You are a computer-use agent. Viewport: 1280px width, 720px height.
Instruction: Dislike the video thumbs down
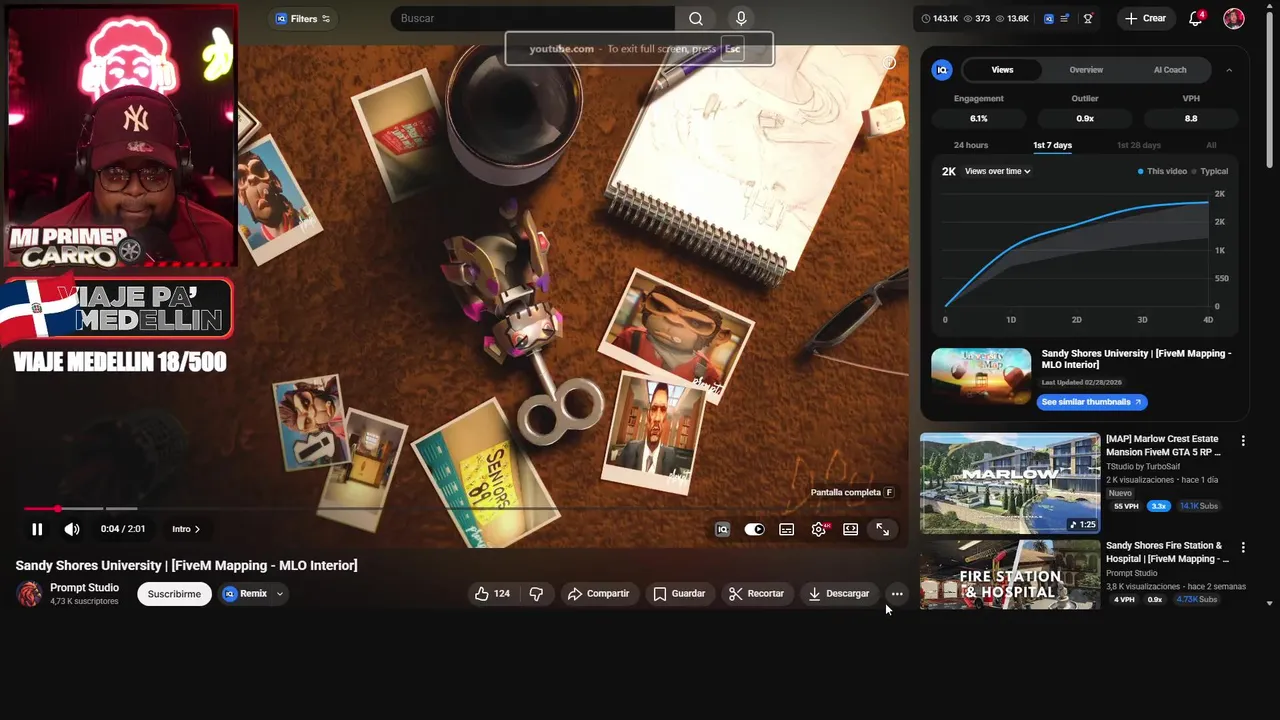(x=536, y=594)
